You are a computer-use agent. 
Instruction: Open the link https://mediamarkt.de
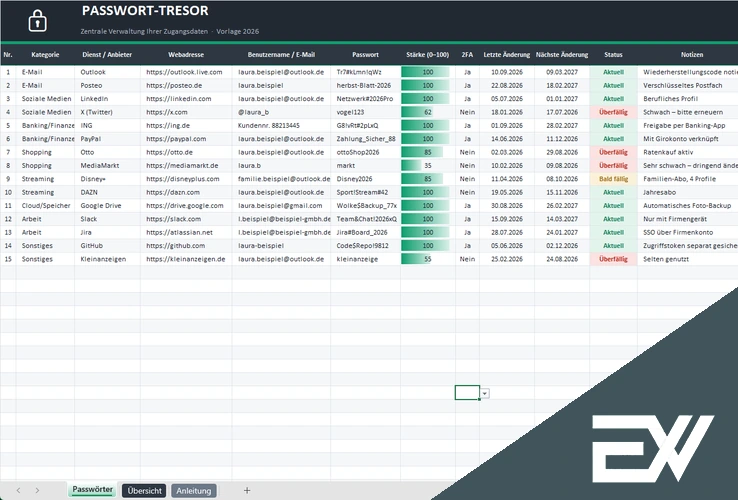[x=182, y=166]
